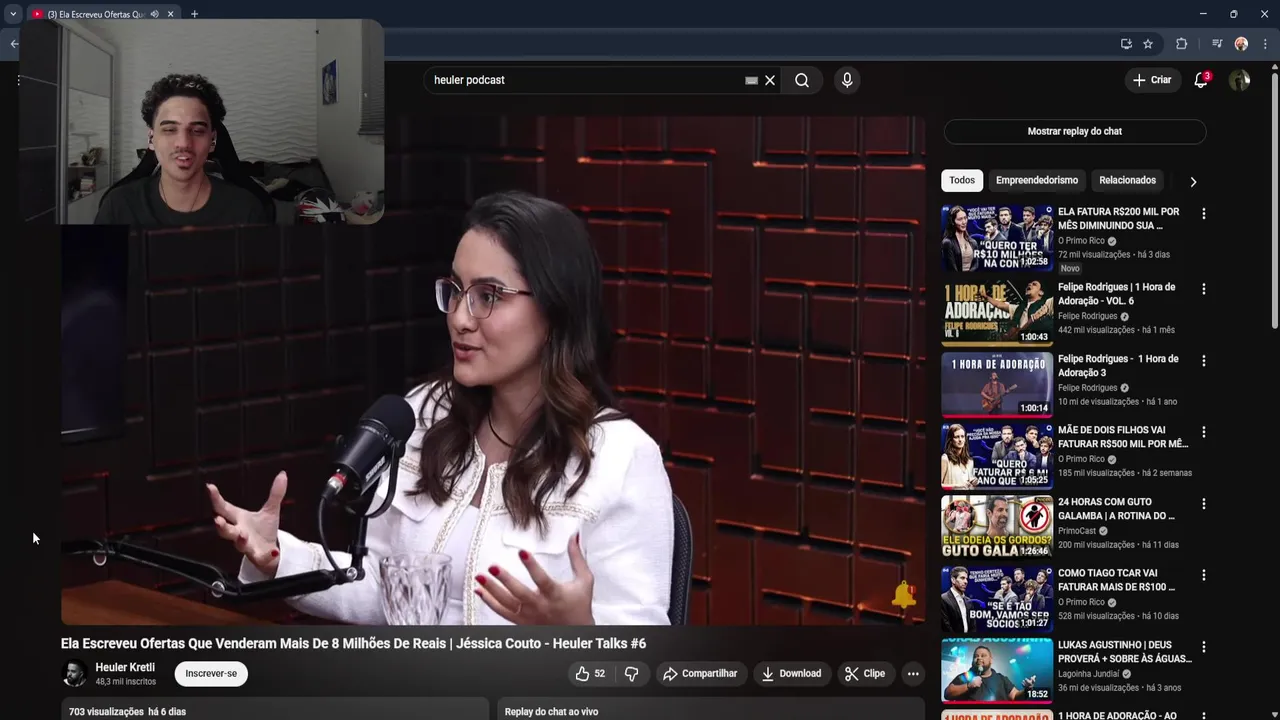Open the Heuler Kretli channel avatar
Image resolution: width=1280 pixels, height=720 pixels.
coord(74,674)
